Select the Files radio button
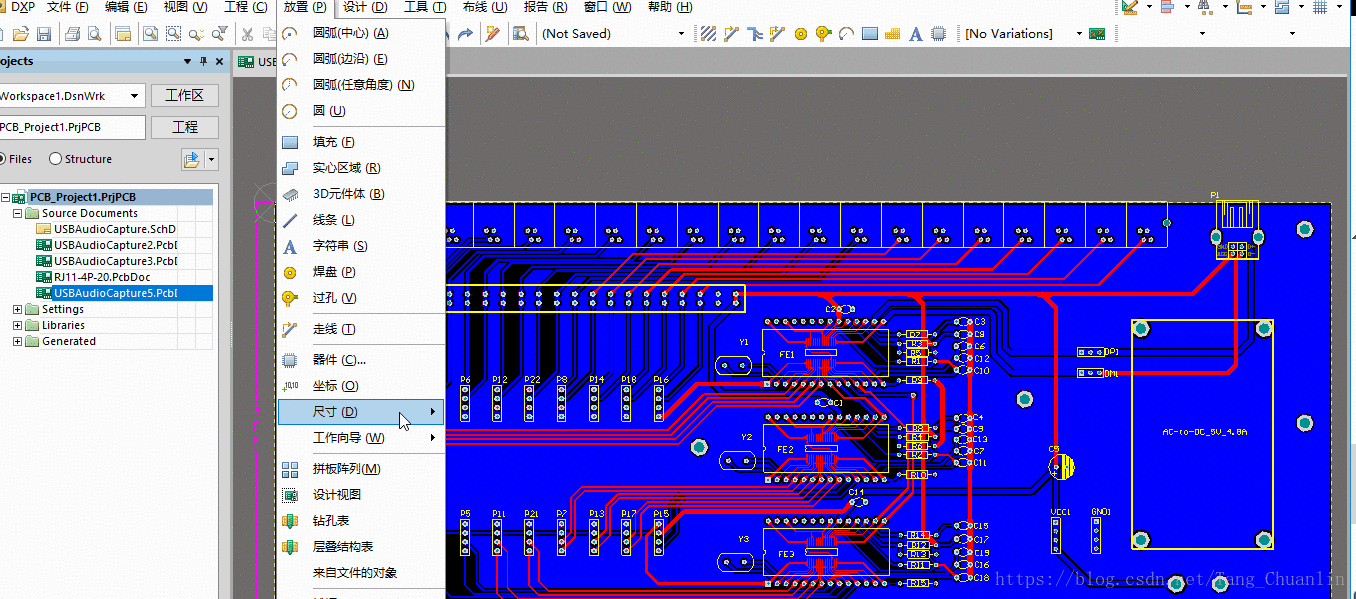Image resolution: width=1356 pixels, height=599 pixels. point(2,159)
